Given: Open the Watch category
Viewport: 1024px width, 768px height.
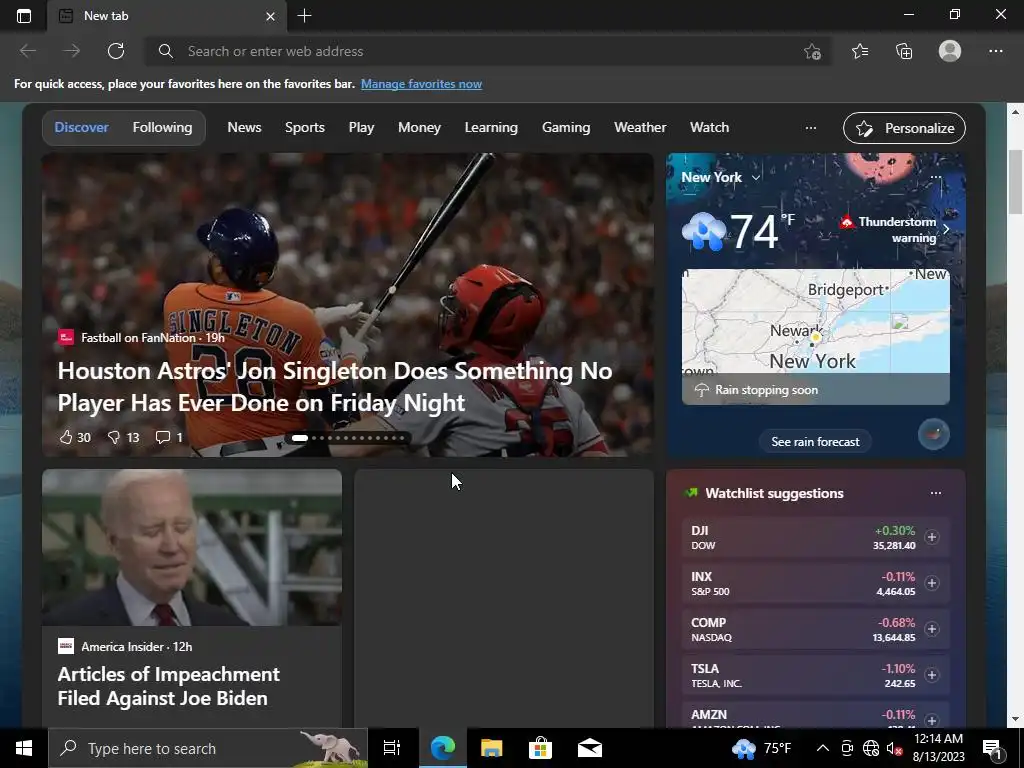Looking at the screenshot, I should pos(709,127).
